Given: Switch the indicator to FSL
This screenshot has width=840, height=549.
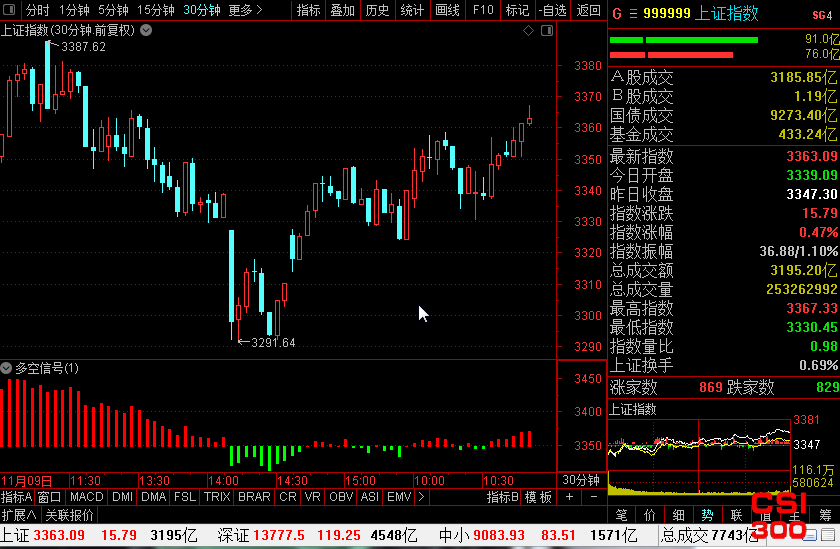Looking at the screenshot, I should [185, 497].
